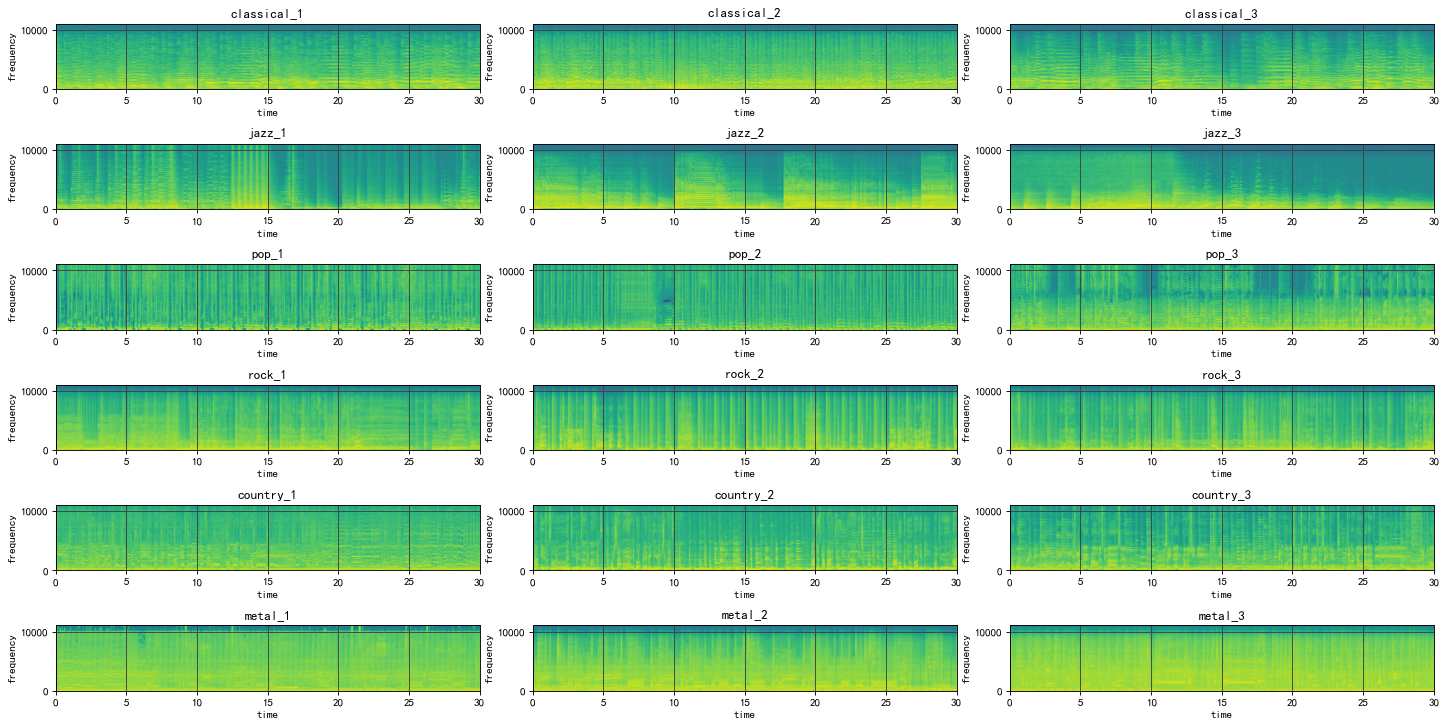This screenshot has width=1447, height=727.
Task: Click inside the classical_2 spectrogram image
Action: 744,57
